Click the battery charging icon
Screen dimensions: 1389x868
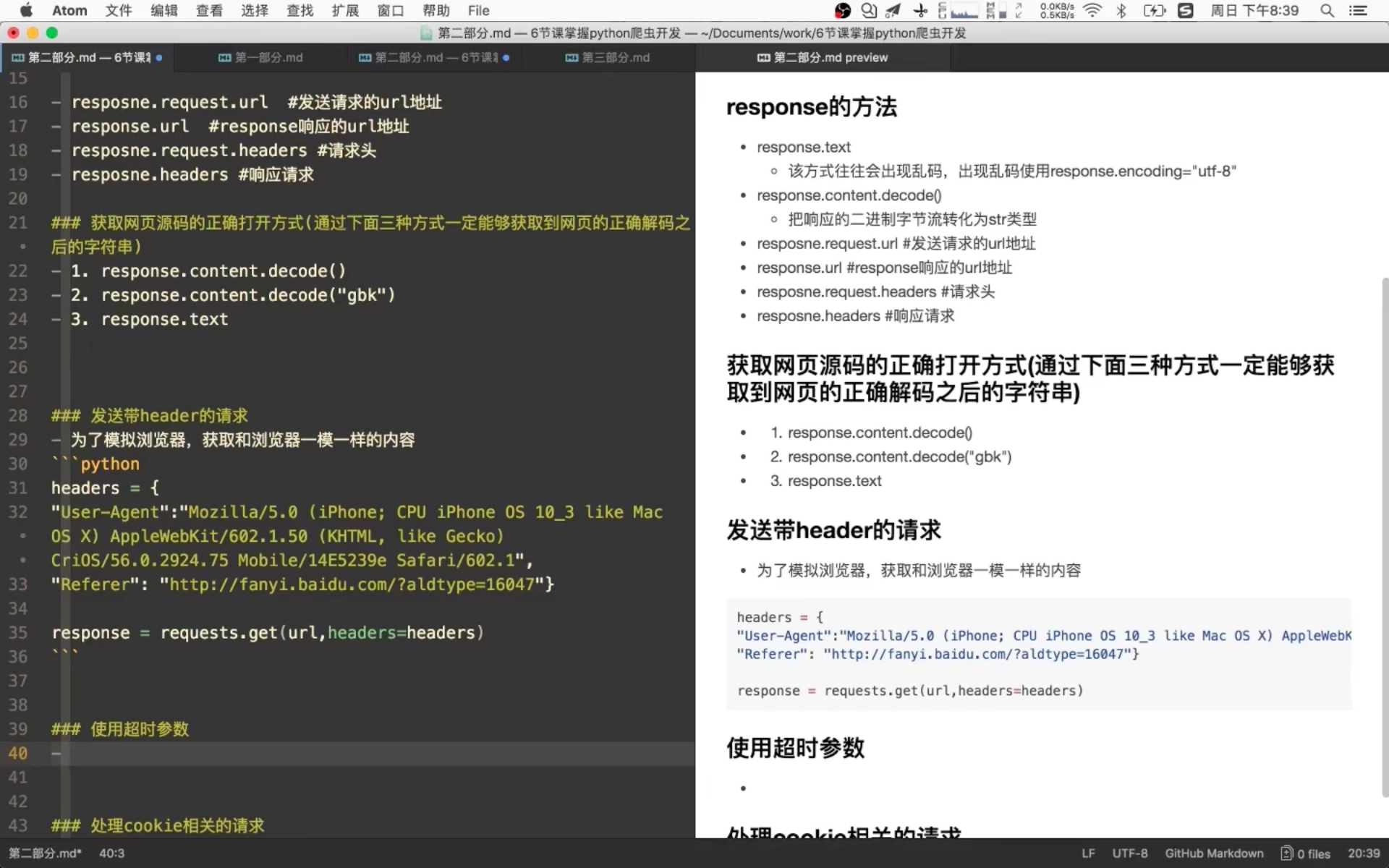pos(1154,10)
